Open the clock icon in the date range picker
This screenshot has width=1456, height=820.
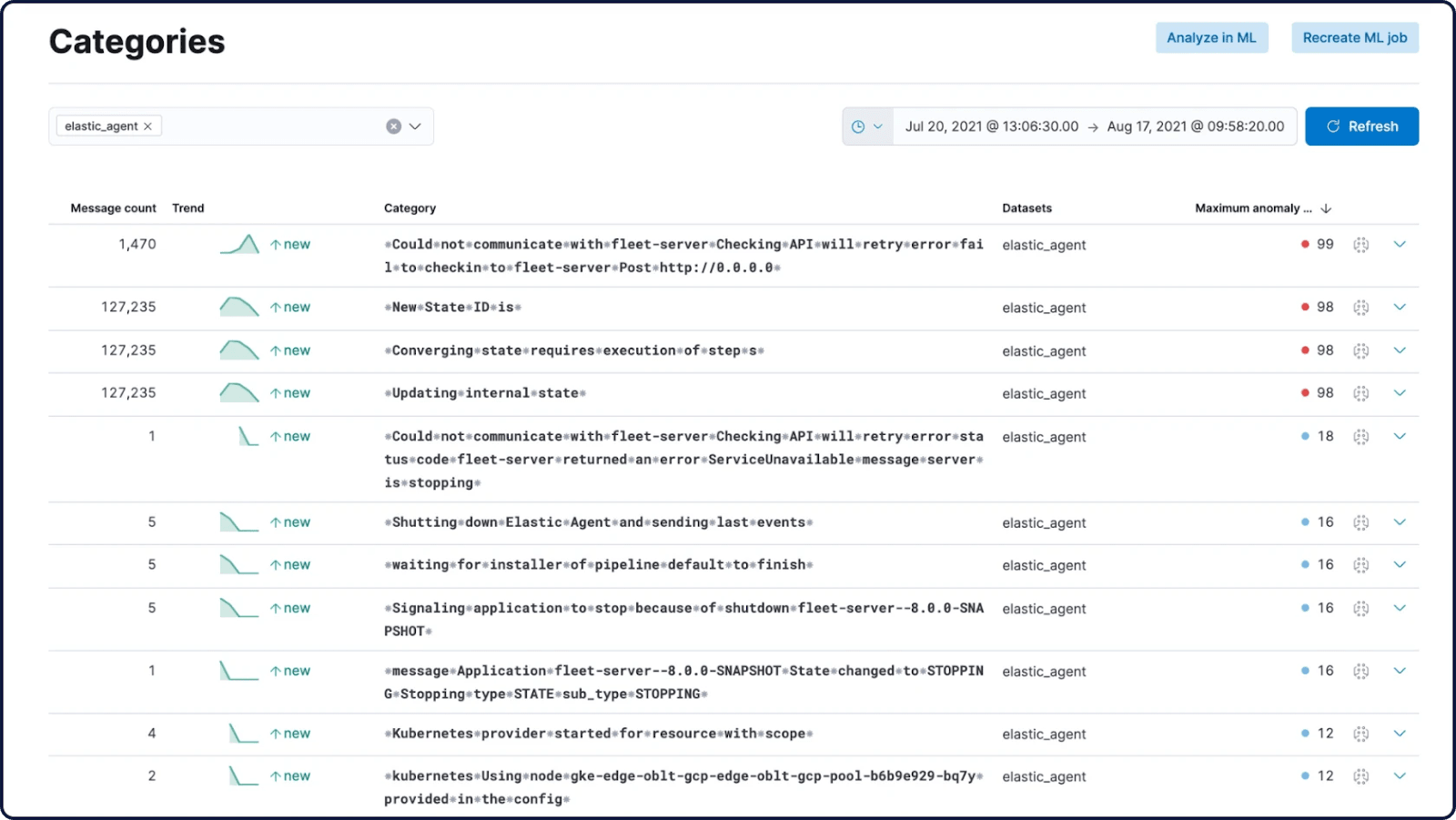pos(857,126)
